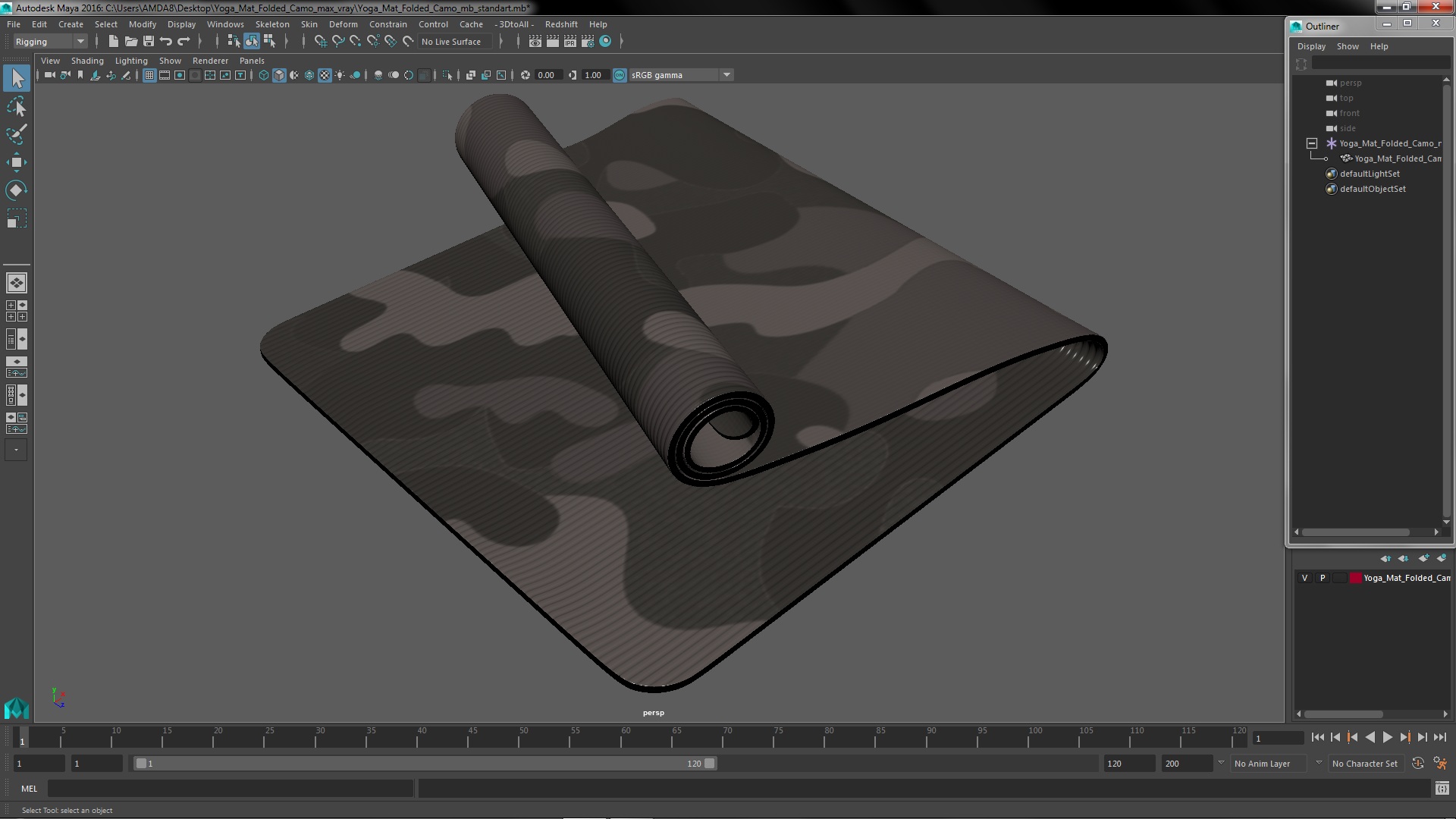Open the Render View window icon
Viewport: 1456px width, 819px height.
pyautogui.click(x=535, y=42)
